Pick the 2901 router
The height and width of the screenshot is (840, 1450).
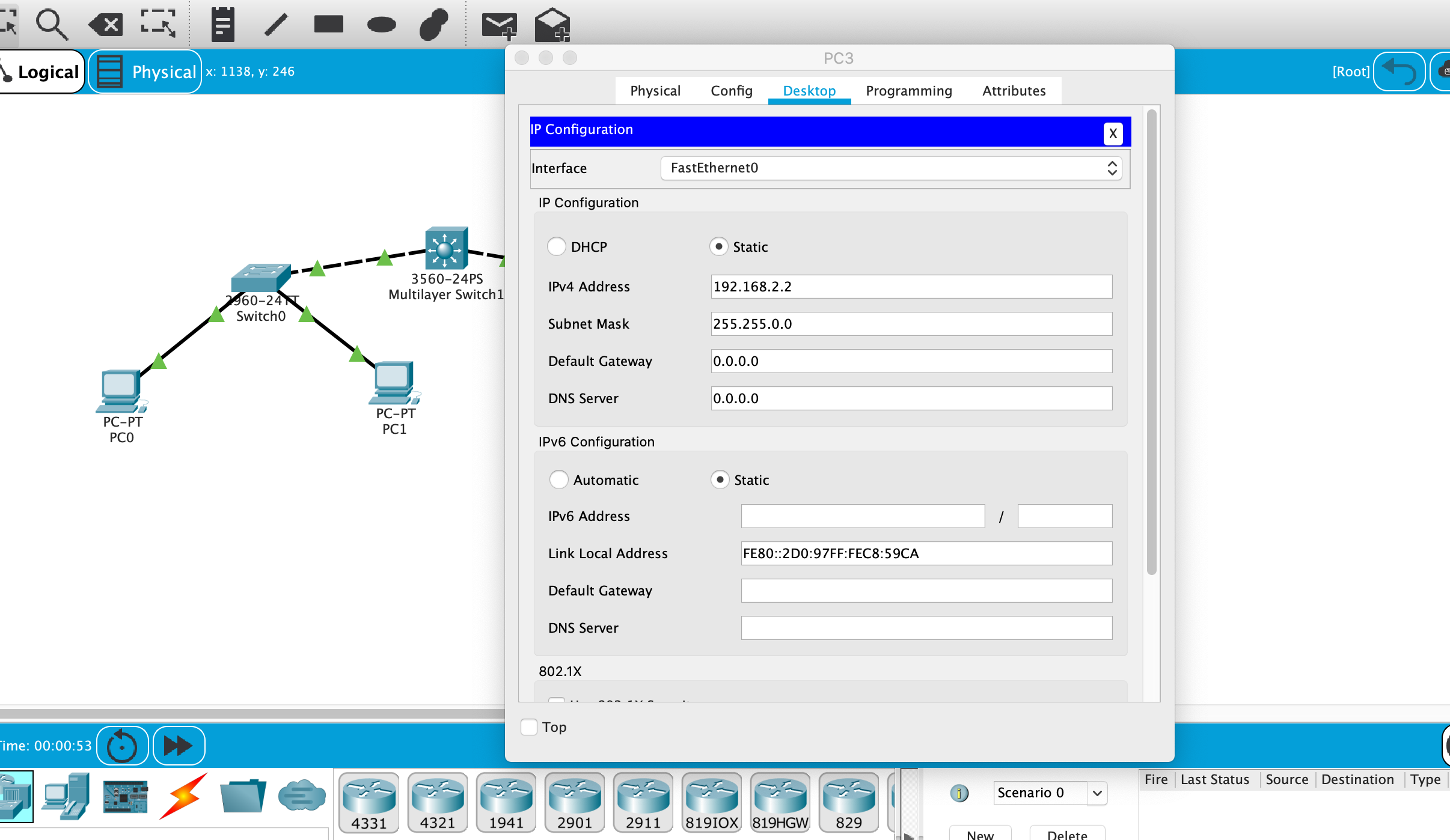[x=575, y=803]
